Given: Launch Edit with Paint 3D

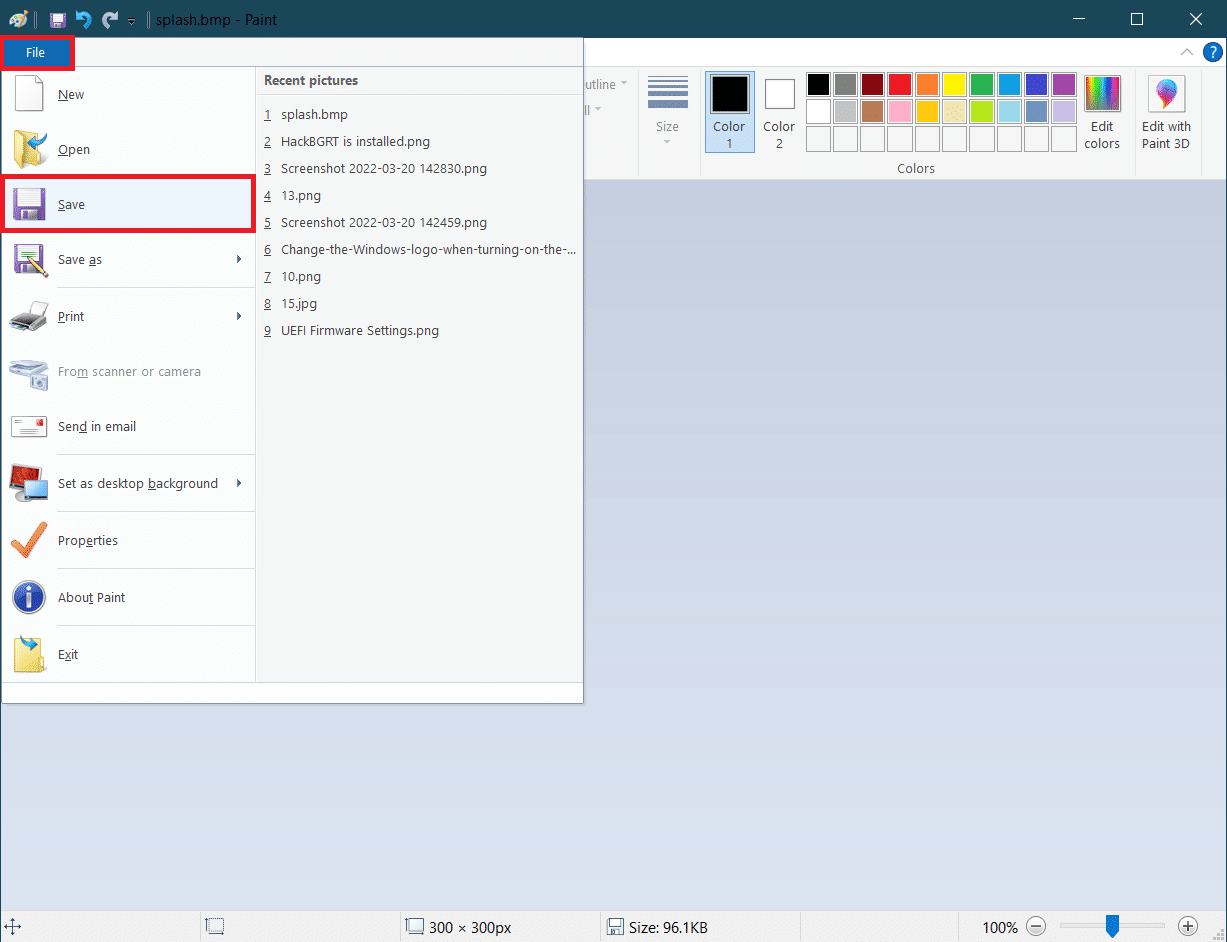Looking at the screenshot, I should coord(1166,112).
